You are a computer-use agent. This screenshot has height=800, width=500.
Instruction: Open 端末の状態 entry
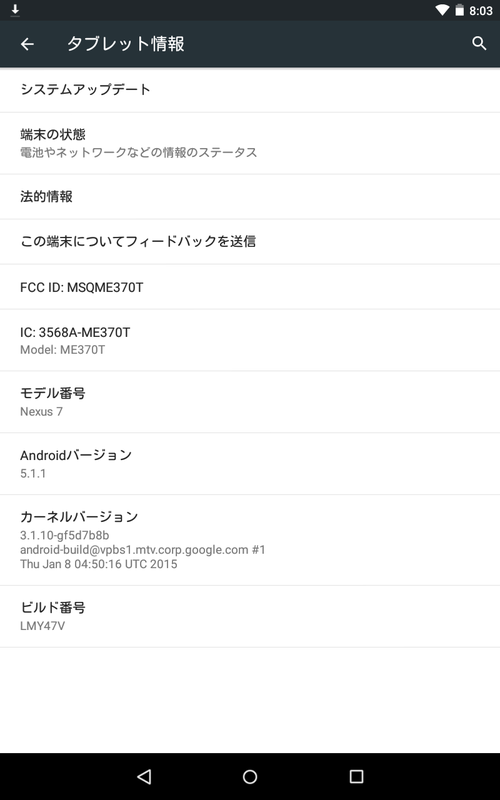(x=250, y=143)
